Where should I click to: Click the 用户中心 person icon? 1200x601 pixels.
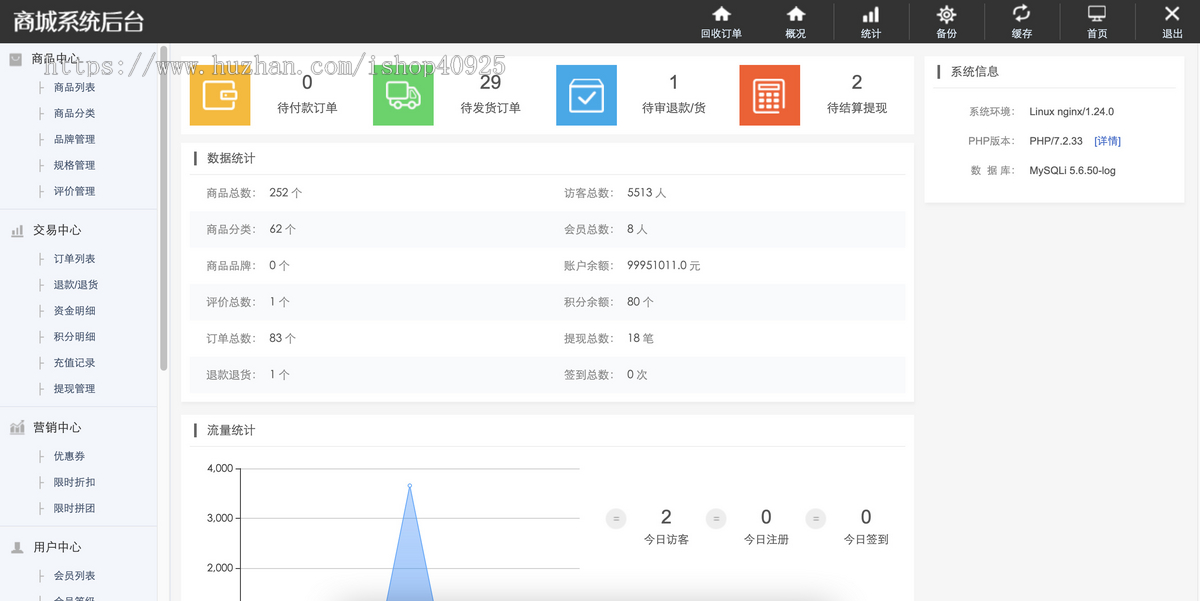click(x=17, y=547)
